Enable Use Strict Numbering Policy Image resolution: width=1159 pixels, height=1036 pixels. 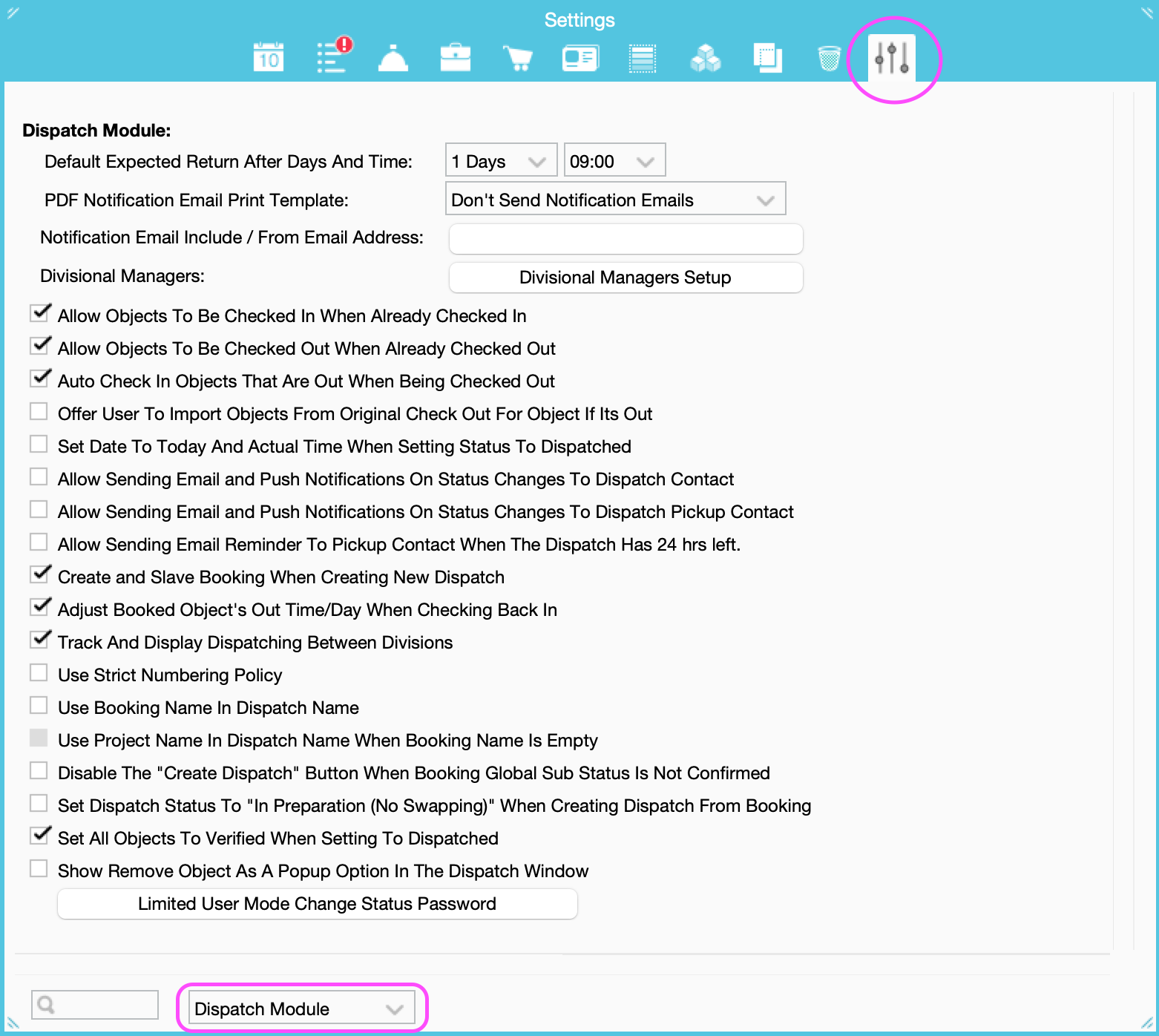(x=39, y=672)
